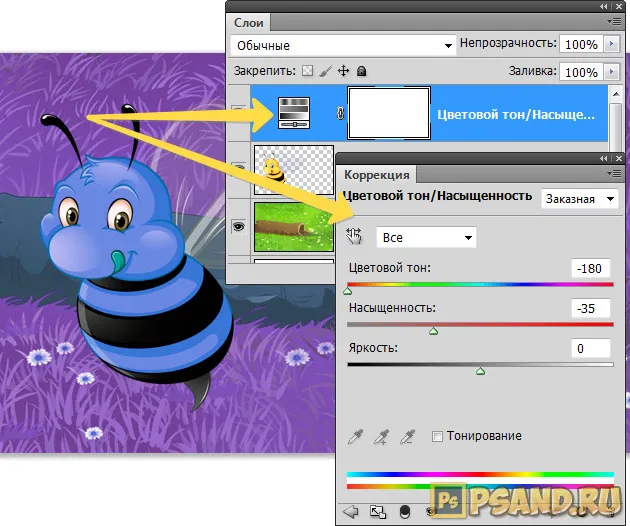The image size is (630, 526).
Task: Toggle adjustment layer visibility eye in Коррекция
Action: pos(430,512)
